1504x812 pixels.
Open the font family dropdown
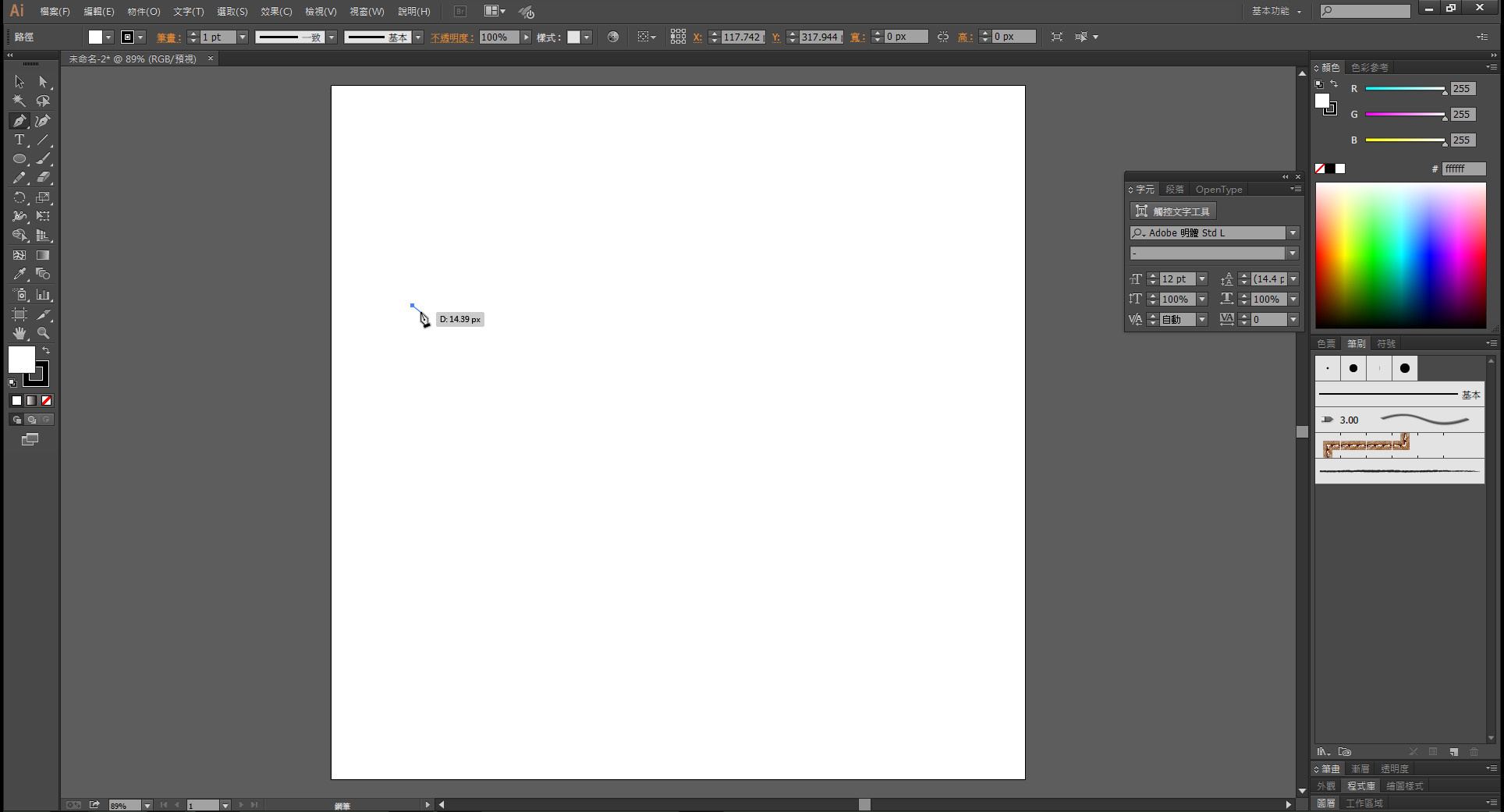point(1293,233)
